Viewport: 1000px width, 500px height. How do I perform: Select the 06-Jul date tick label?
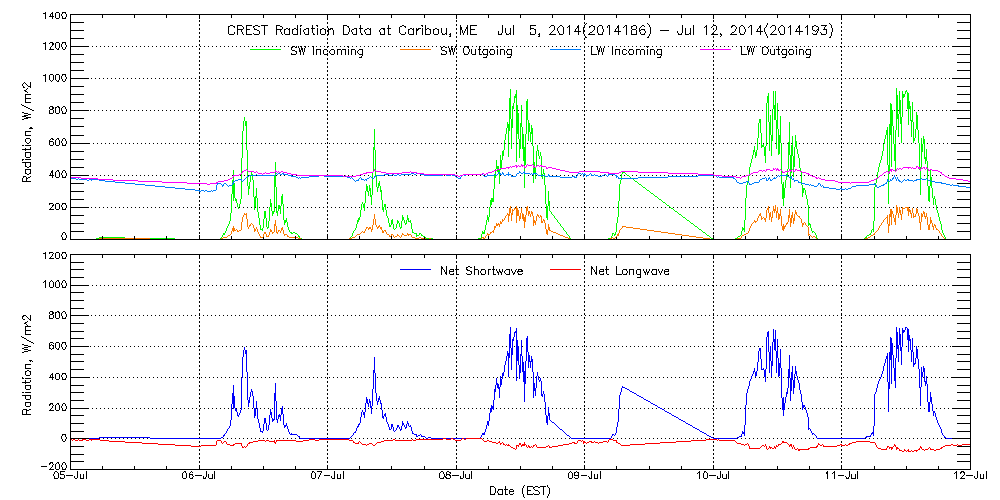[199, 477]
